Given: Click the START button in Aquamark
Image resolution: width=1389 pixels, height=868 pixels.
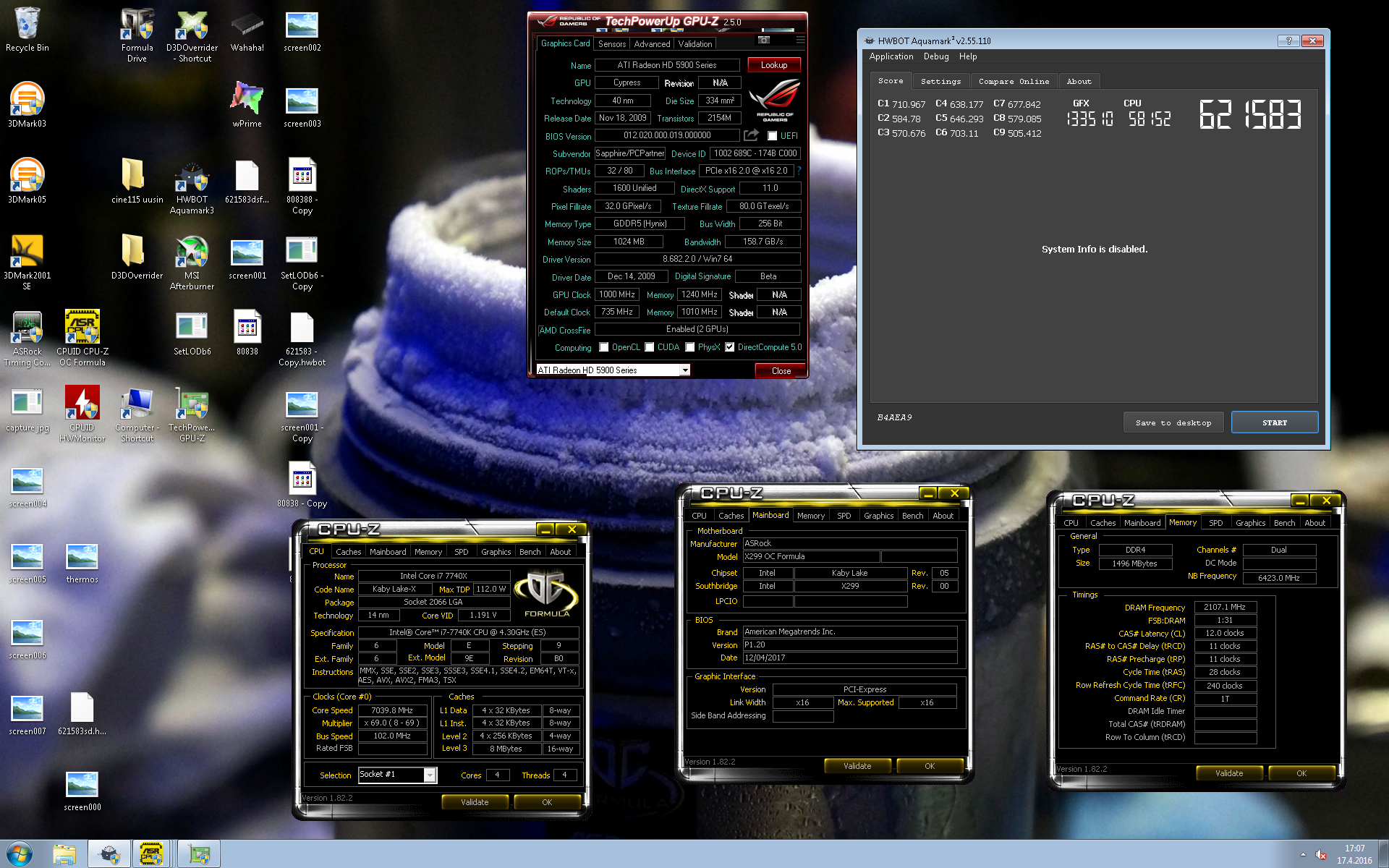Looking at the screenshot, I should pos(1275,422).
